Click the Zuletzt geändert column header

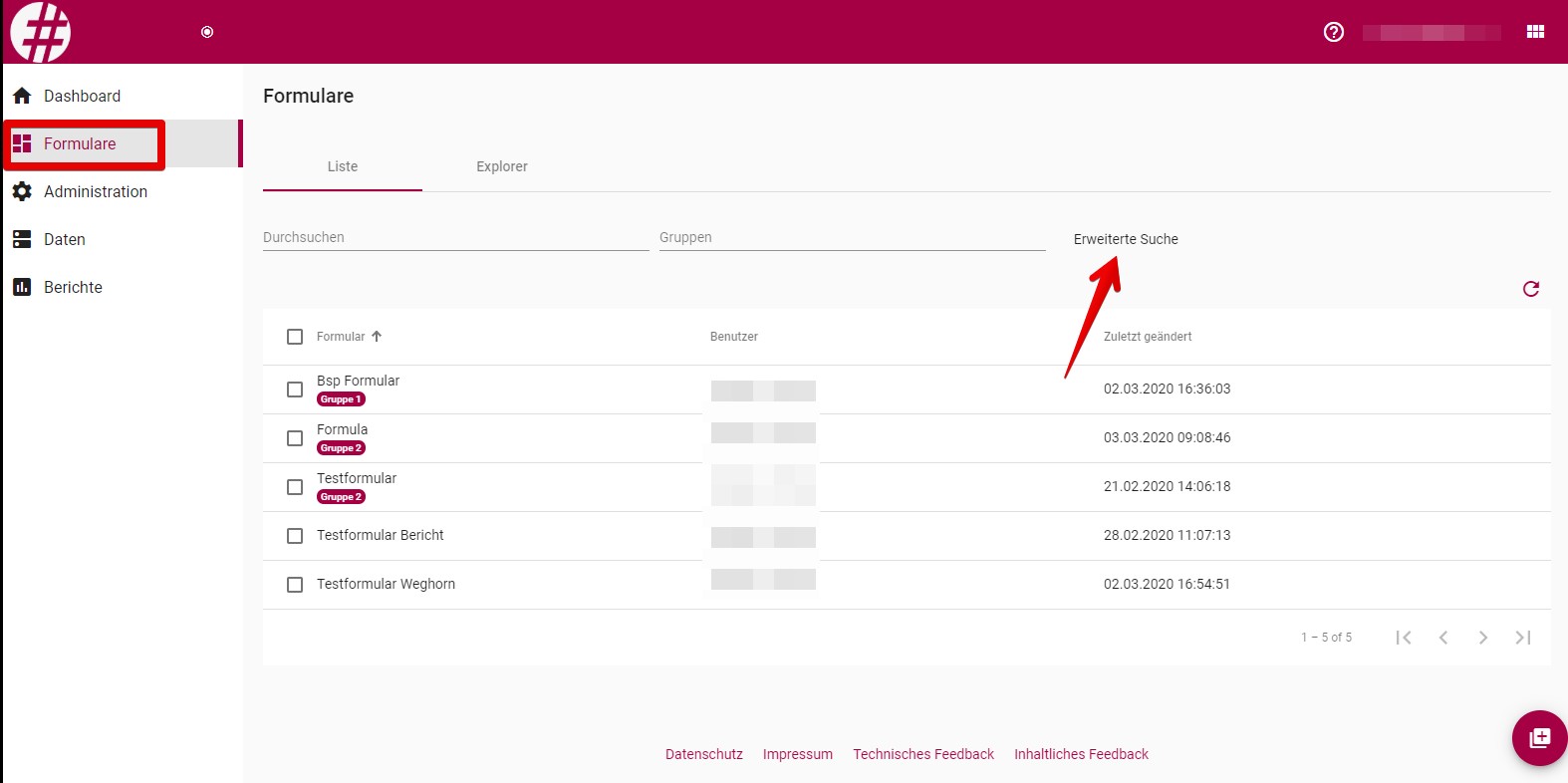pos(1148,337)
